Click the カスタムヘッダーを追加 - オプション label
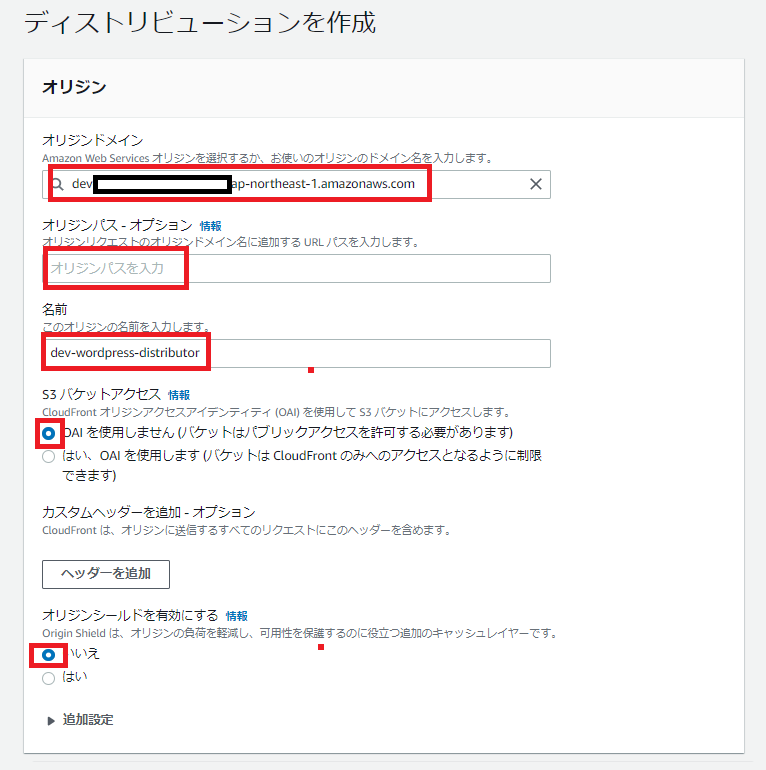766x770 pixels. point(148,512)
